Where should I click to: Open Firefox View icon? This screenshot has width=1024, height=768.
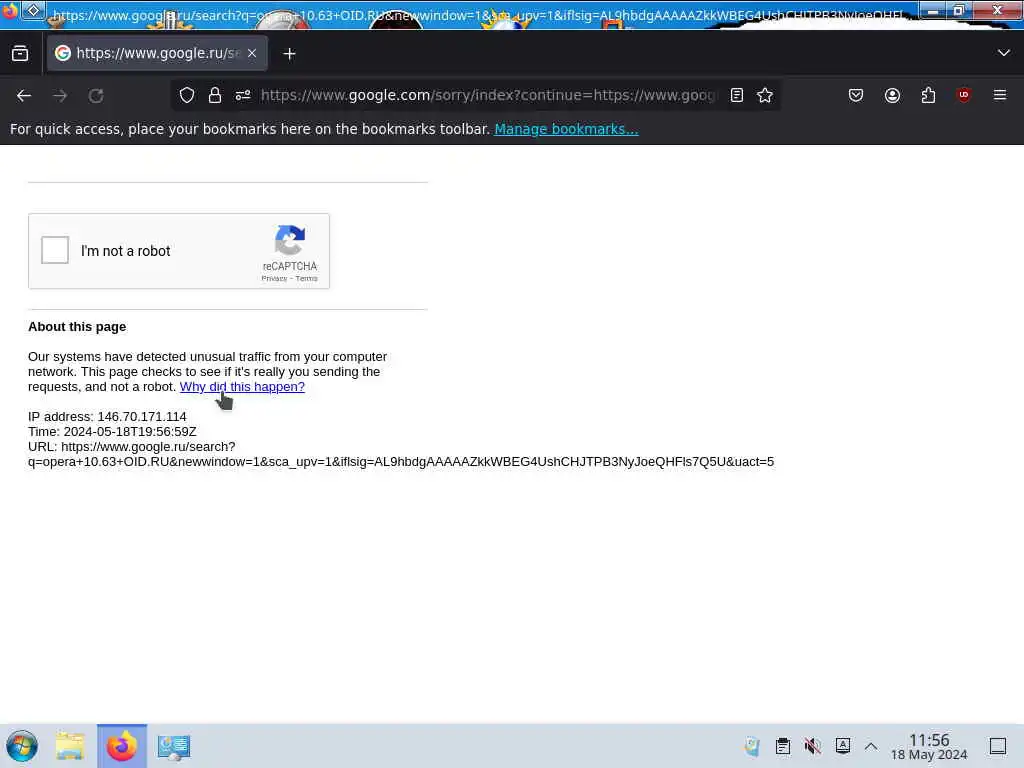point(20,54)
